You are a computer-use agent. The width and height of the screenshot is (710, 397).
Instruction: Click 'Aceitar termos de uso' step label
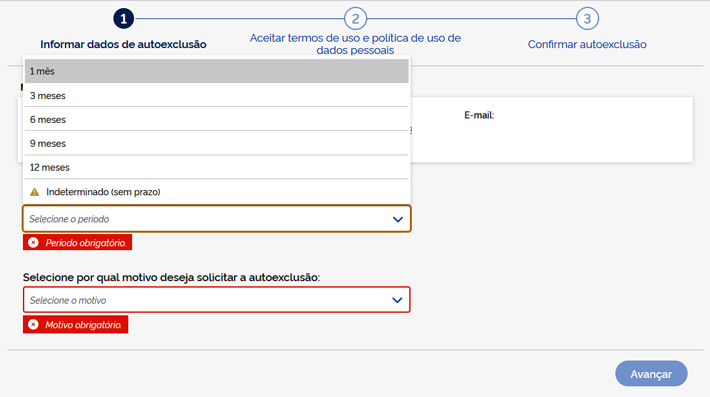click(x=355, y=44)
